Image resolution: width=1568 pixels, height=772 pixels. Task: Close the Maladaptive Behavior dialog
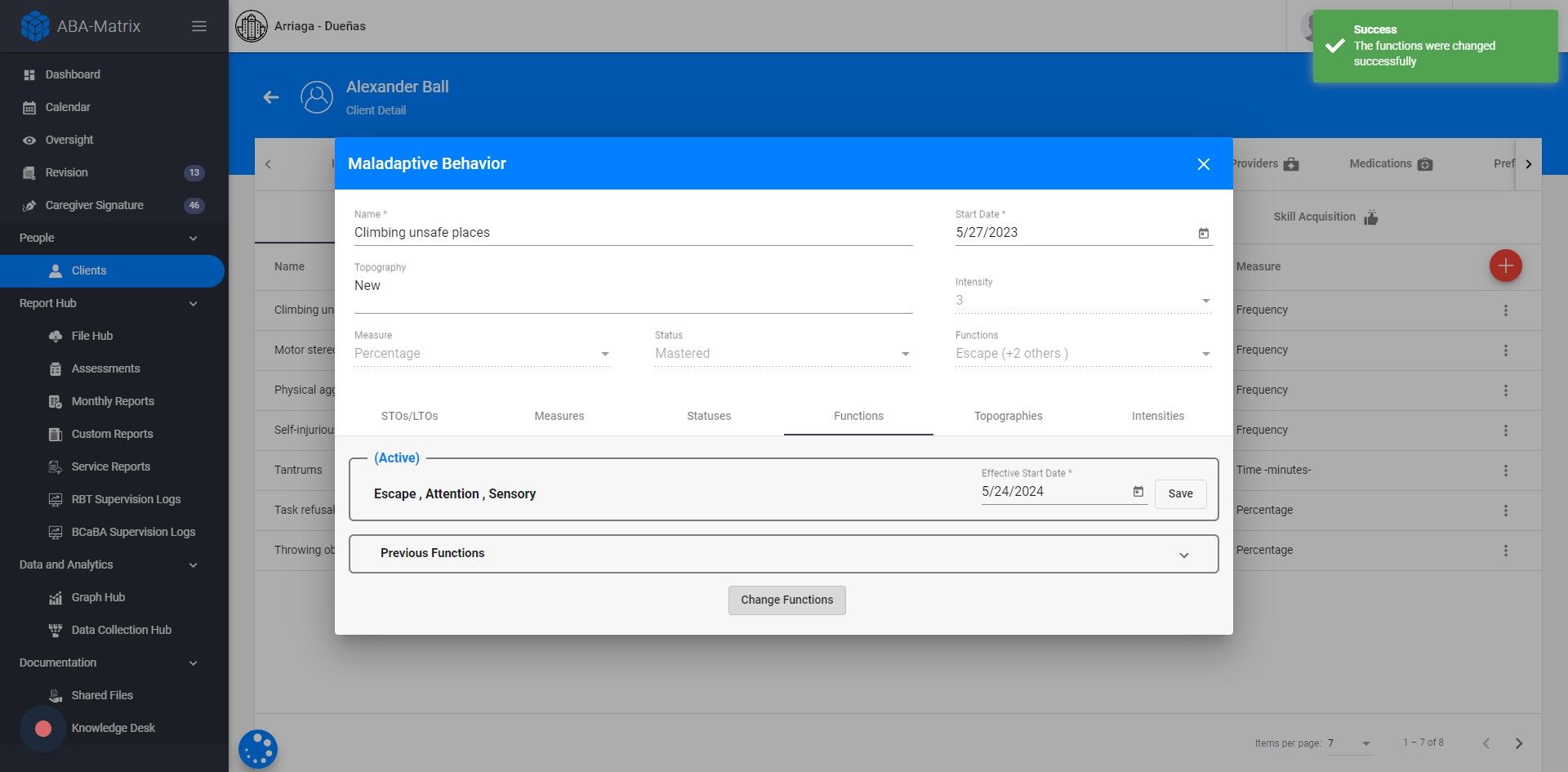pyautogui.click(x=1203, y=164)
